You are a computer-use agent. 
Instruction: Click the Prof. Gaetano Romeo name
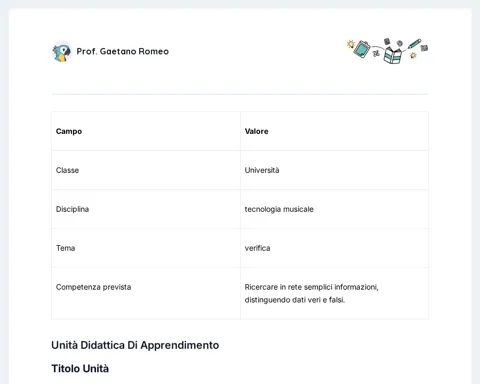tap(123, 51)
